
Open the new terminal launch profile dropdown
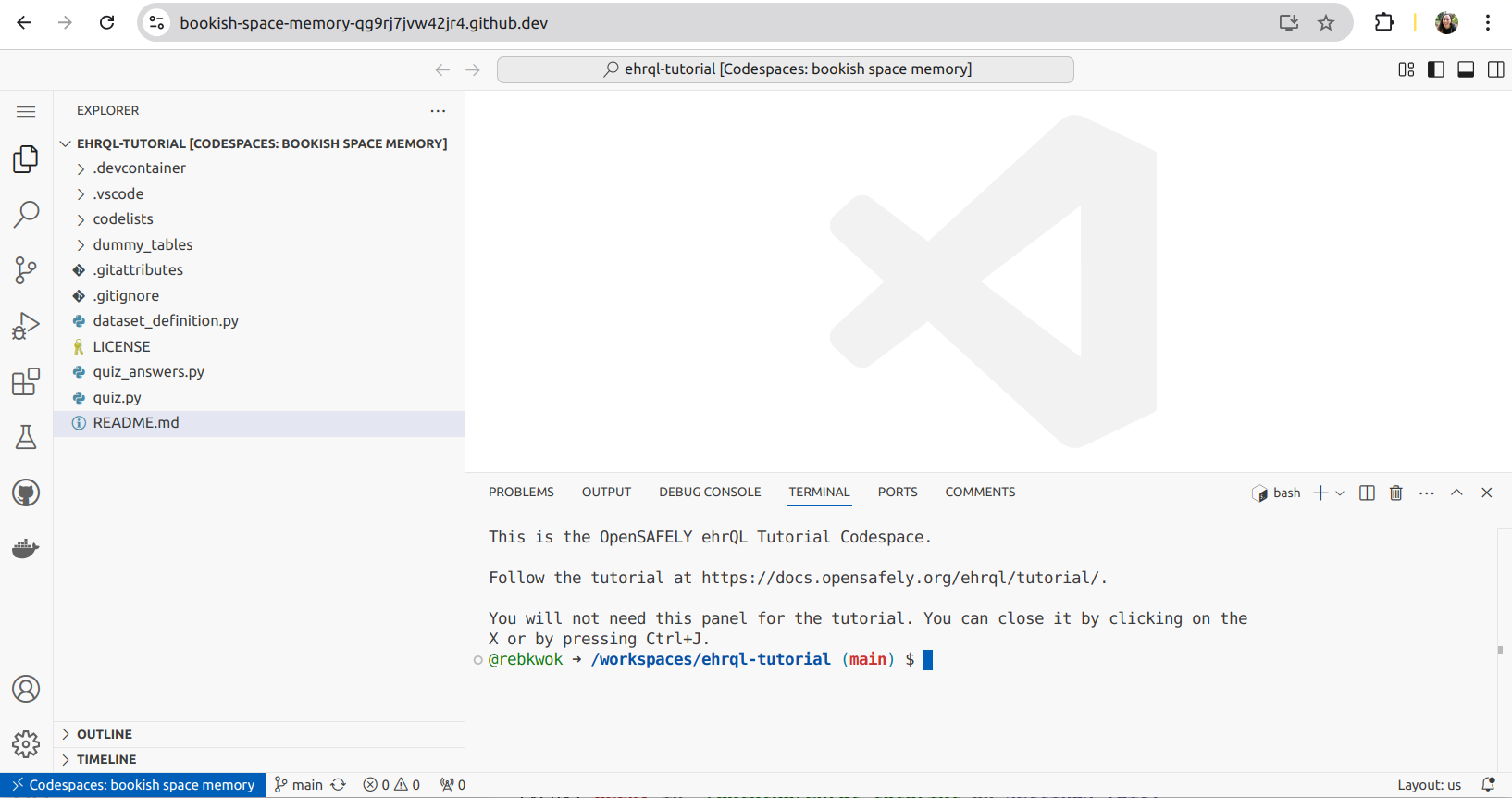[1340, 493]
